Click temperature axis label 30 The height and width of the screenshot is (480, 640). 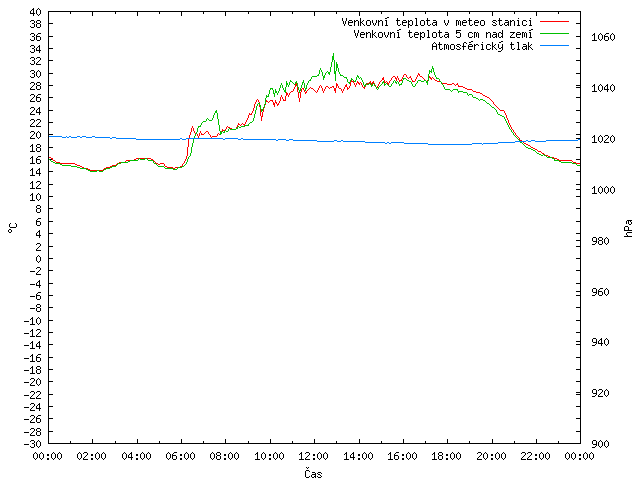point(36,74)
